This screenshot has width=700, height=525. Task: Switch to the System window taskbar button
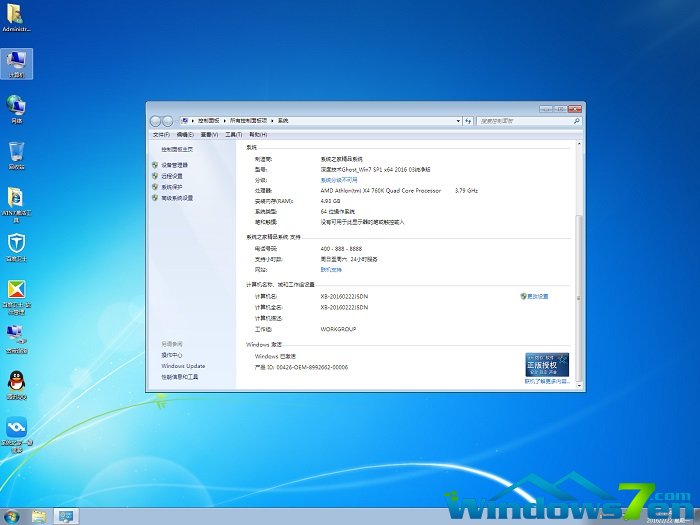(66, 517)
